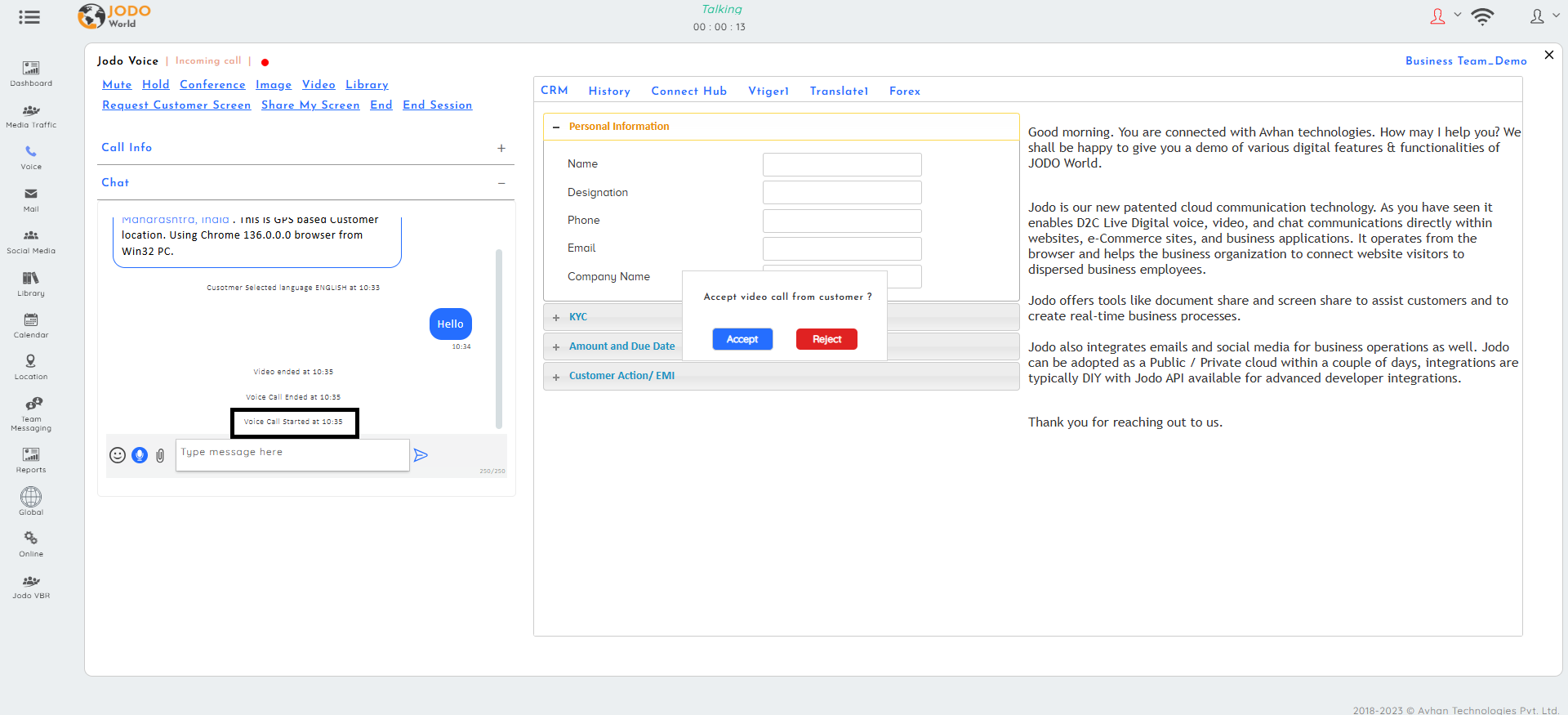Reject the customer video call
This screenshot has width=1568, height=715.
[826, 339]
